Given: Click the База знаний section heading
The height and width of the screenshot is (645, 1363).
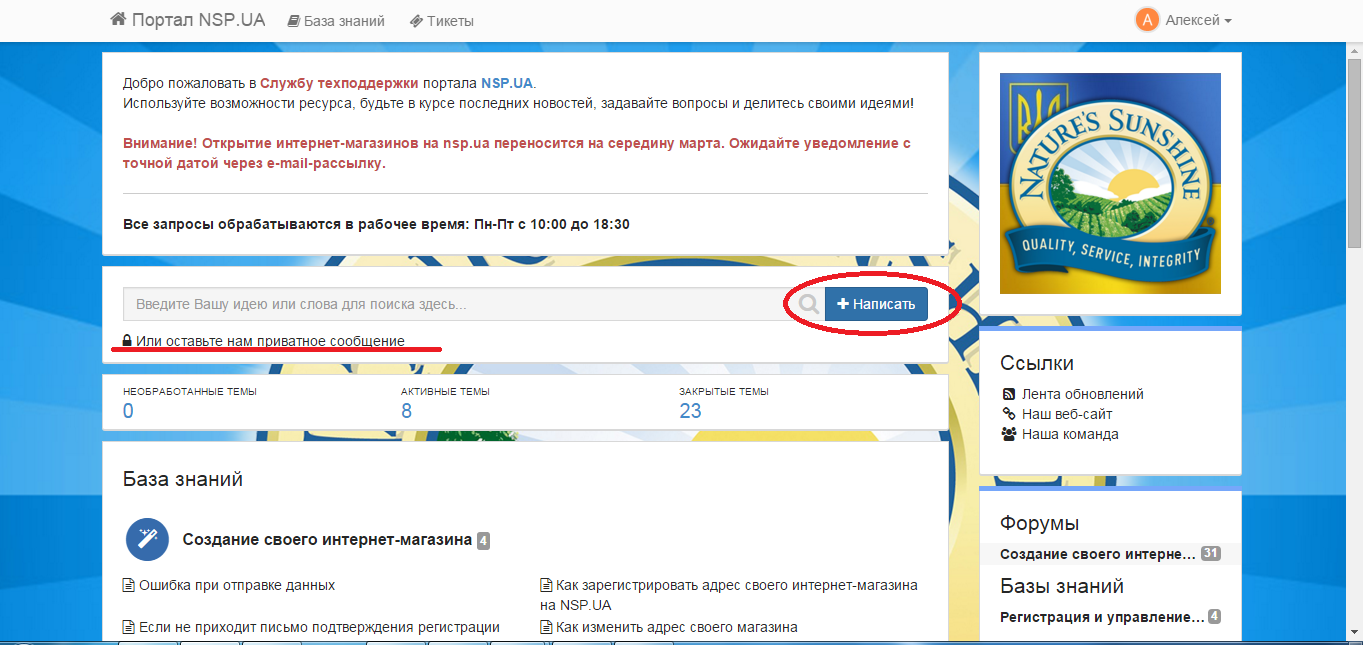Looking at the screenshot, I should click(x=183, y=479).
